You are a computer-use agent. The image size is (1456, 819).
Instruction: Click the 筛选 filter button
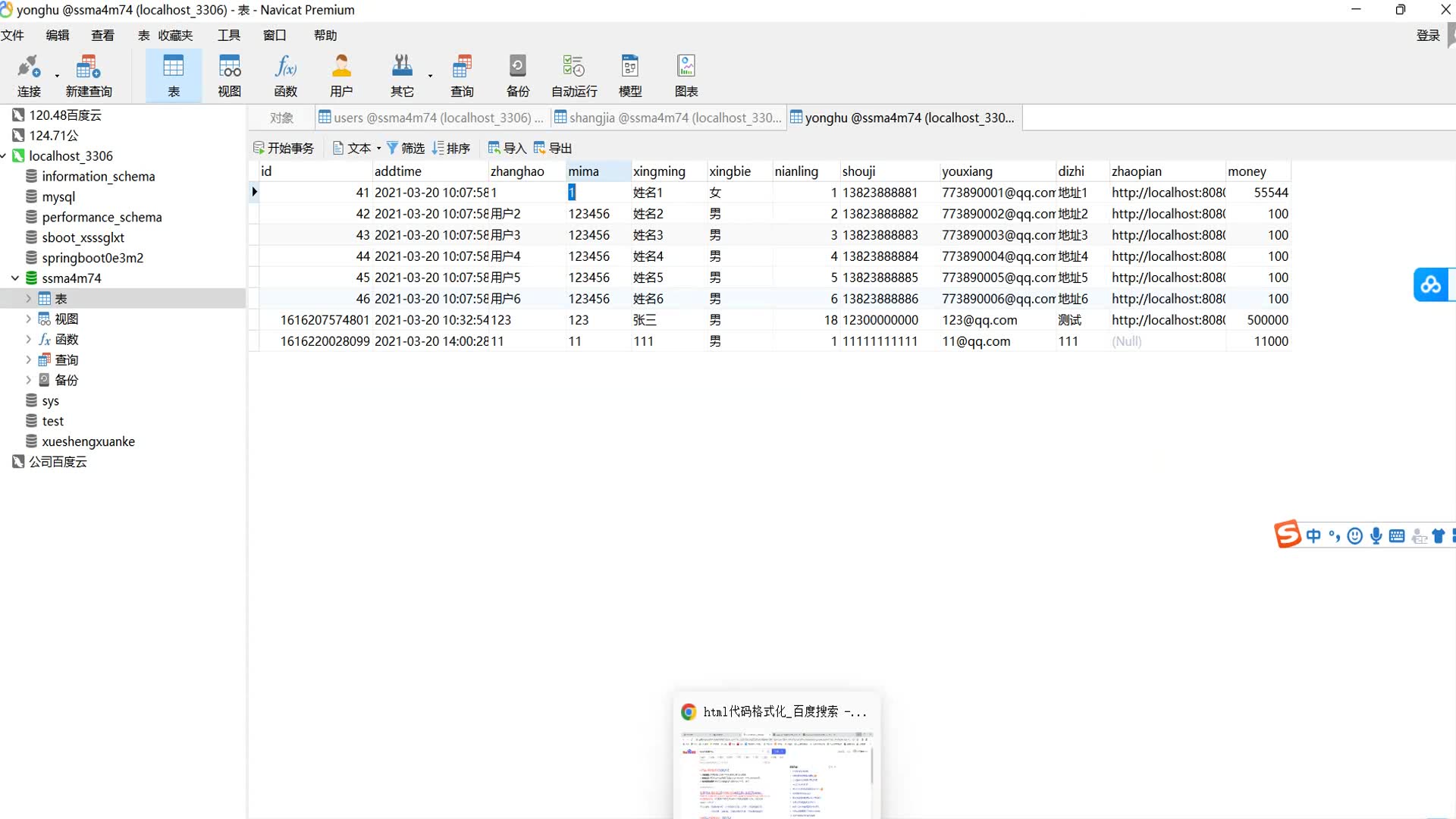[x=406, y=148]
